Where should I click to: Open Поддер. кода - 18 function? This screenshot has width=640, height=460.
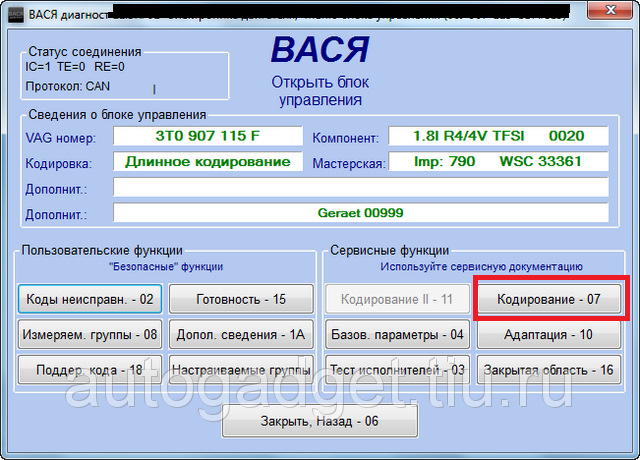[90, 369]
